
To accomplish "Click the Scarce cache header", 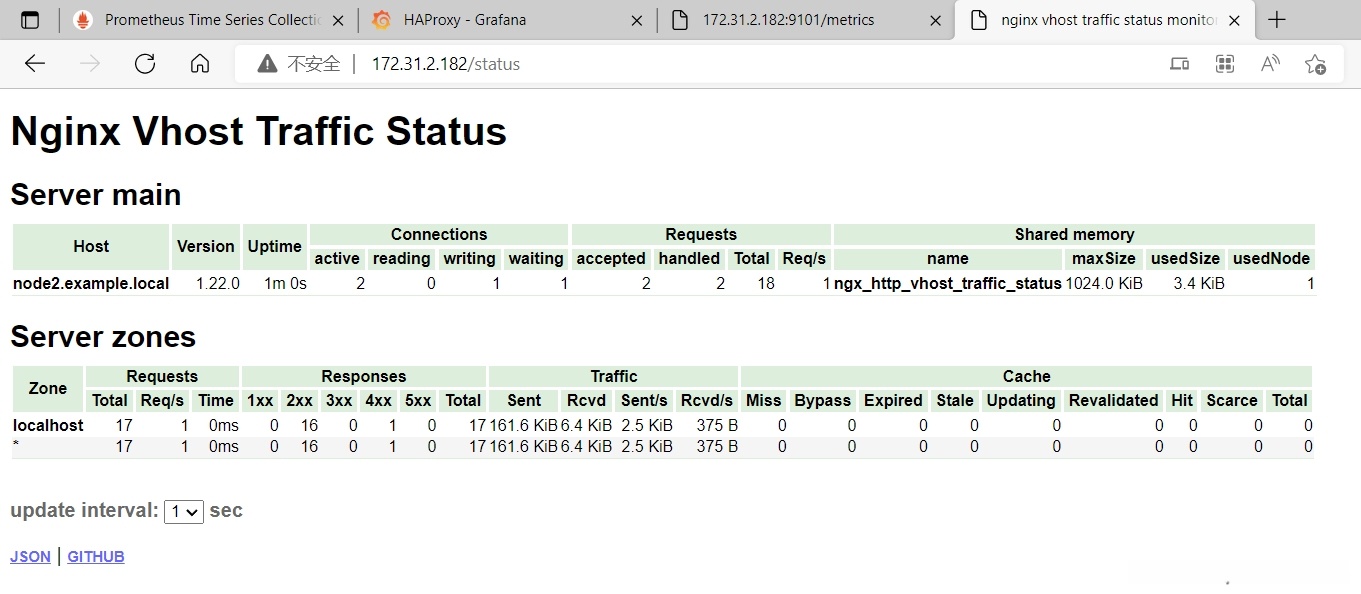I will tap(1232, 400).
